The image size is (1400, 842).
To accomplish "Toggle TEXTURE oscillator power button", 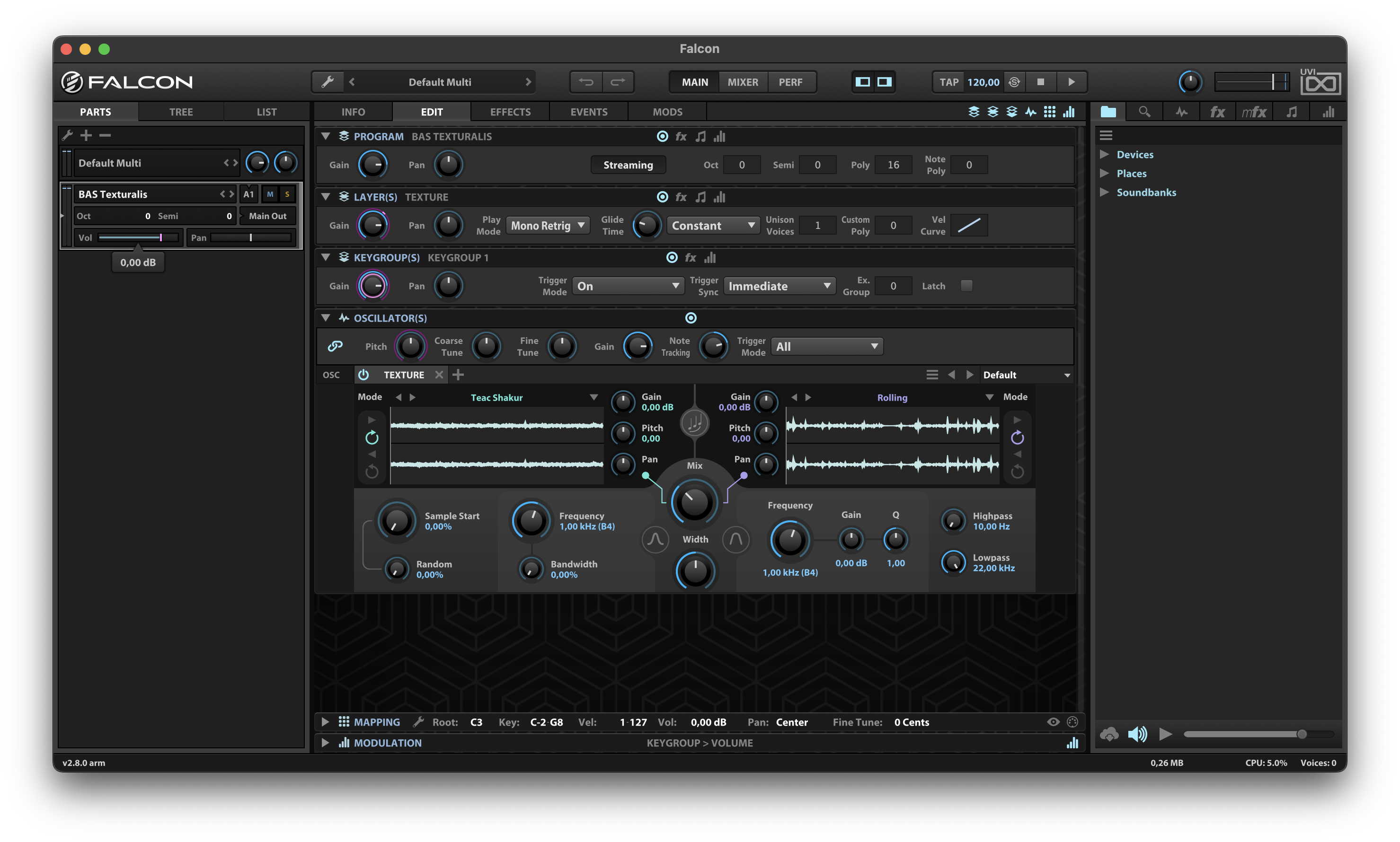I will pyautogui.click(x=363, y=375).
